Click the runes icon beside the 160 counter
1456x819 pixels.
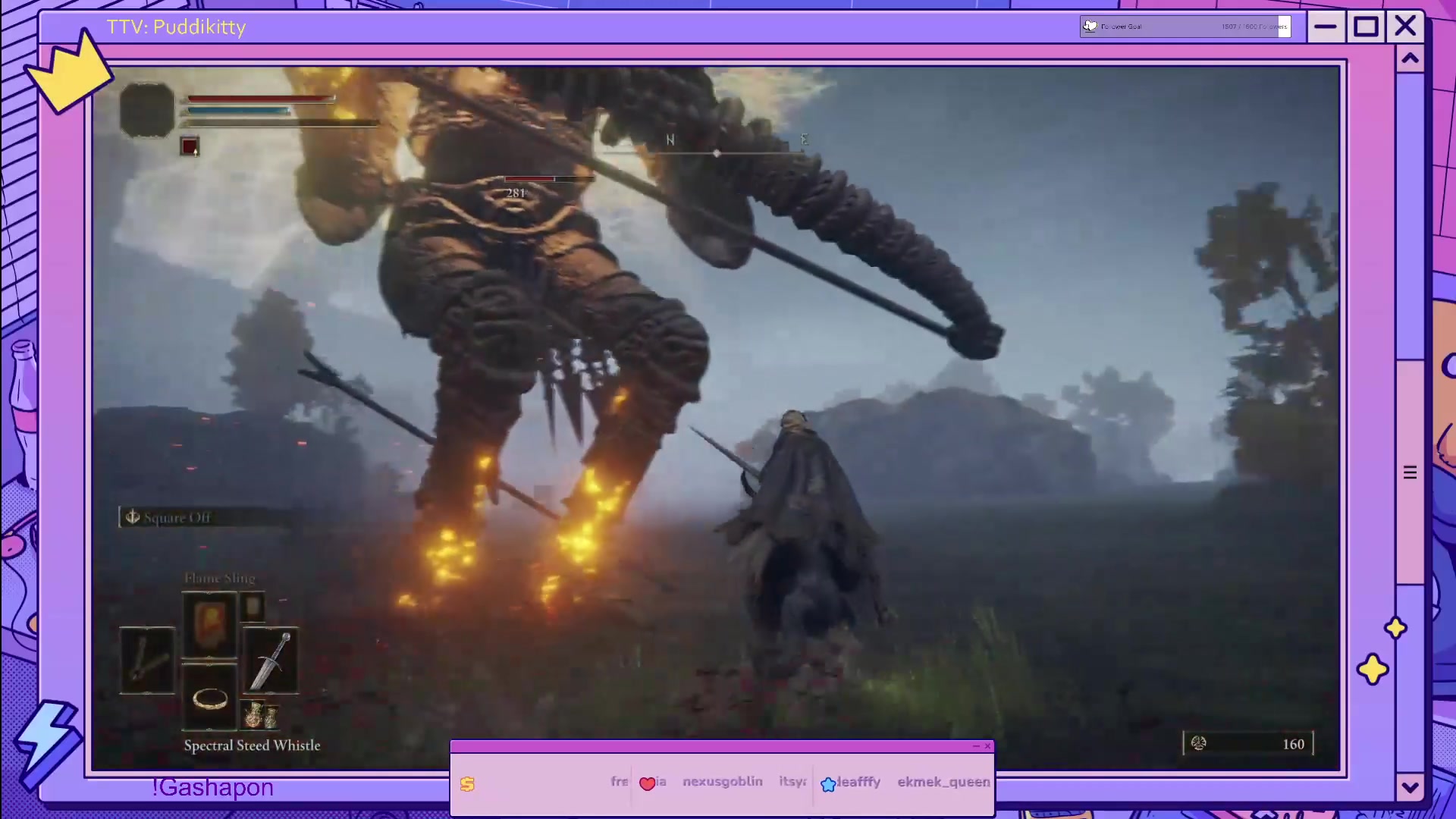pos(1199,744)
